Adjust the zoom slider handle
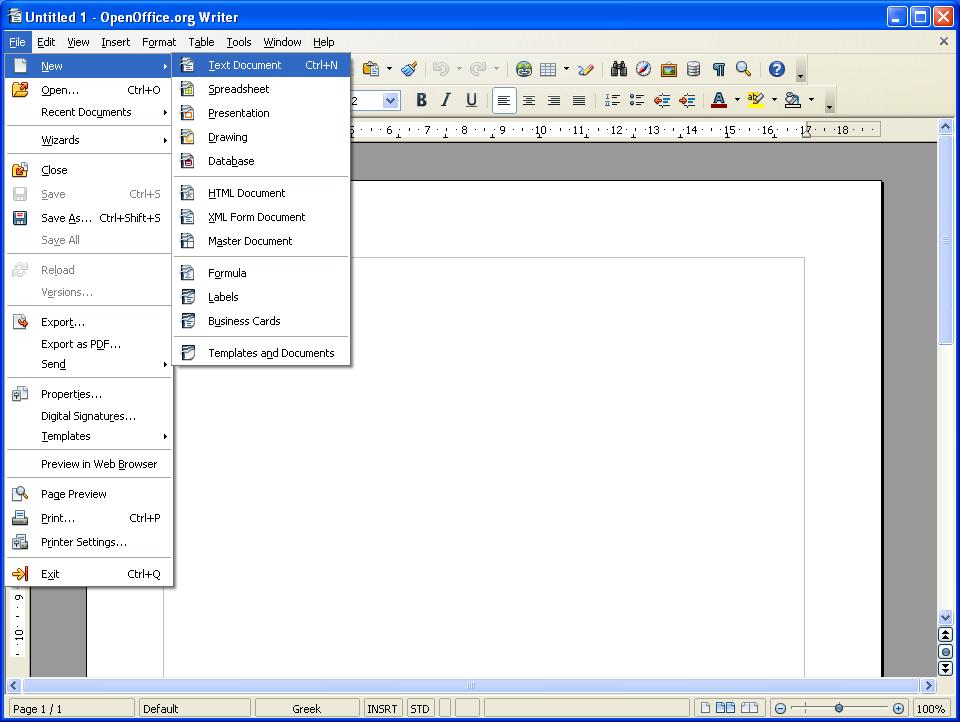The image size is (960, 722). (839, 709)
